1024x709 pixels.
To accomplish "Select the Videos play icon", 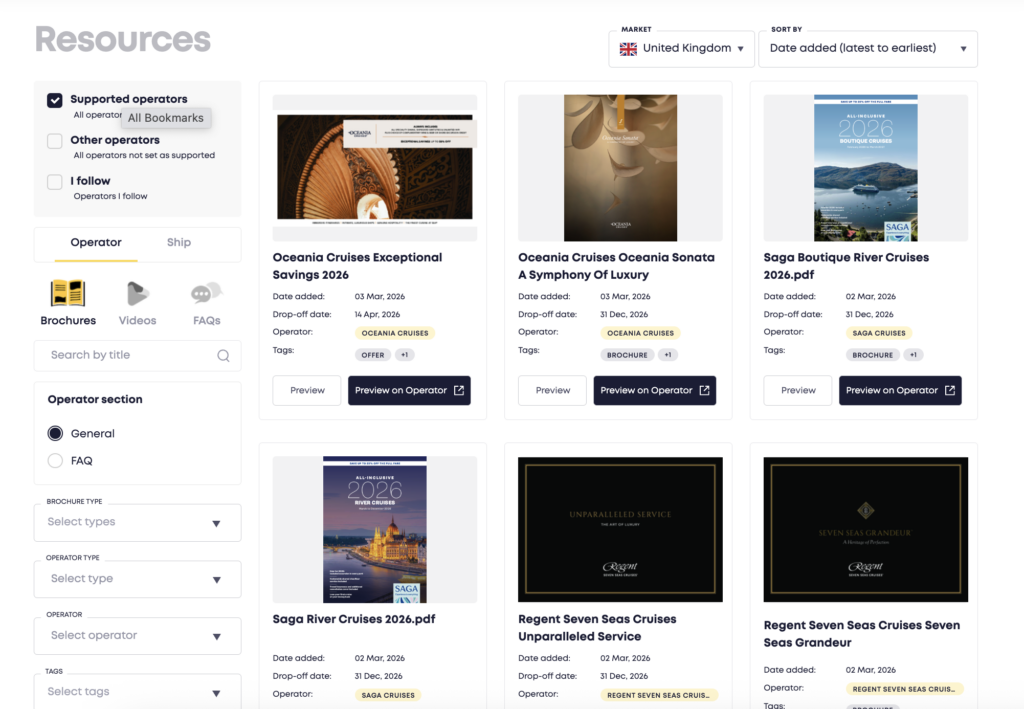I will coord(137,294).
